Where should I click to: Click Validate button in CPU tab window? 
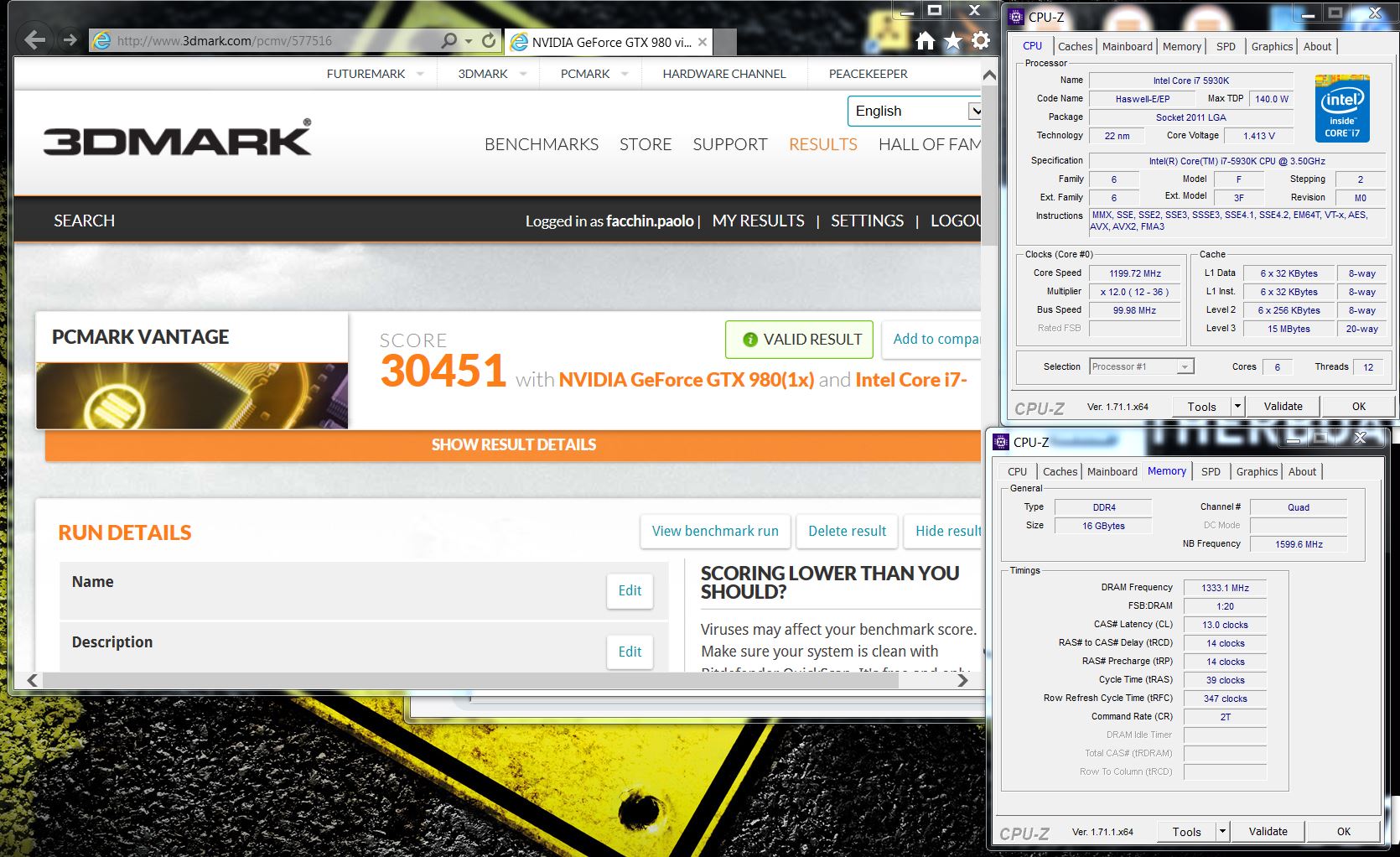(x=1283, y=407)
